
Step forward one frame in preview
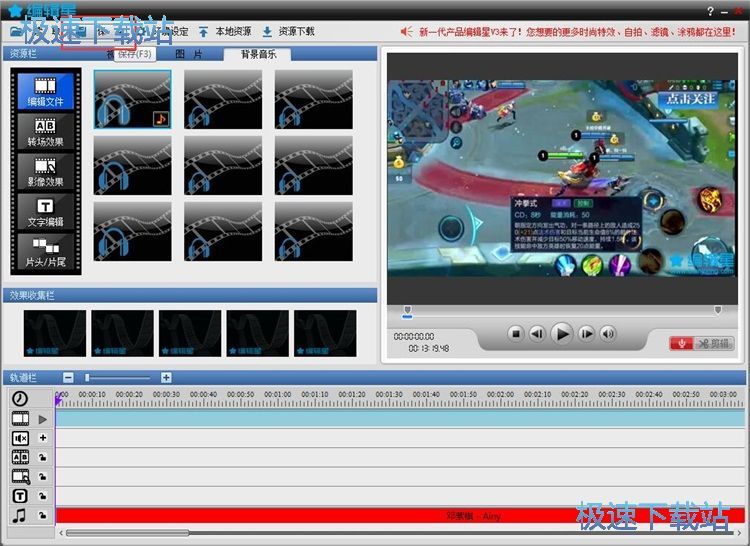click(586, 334)
